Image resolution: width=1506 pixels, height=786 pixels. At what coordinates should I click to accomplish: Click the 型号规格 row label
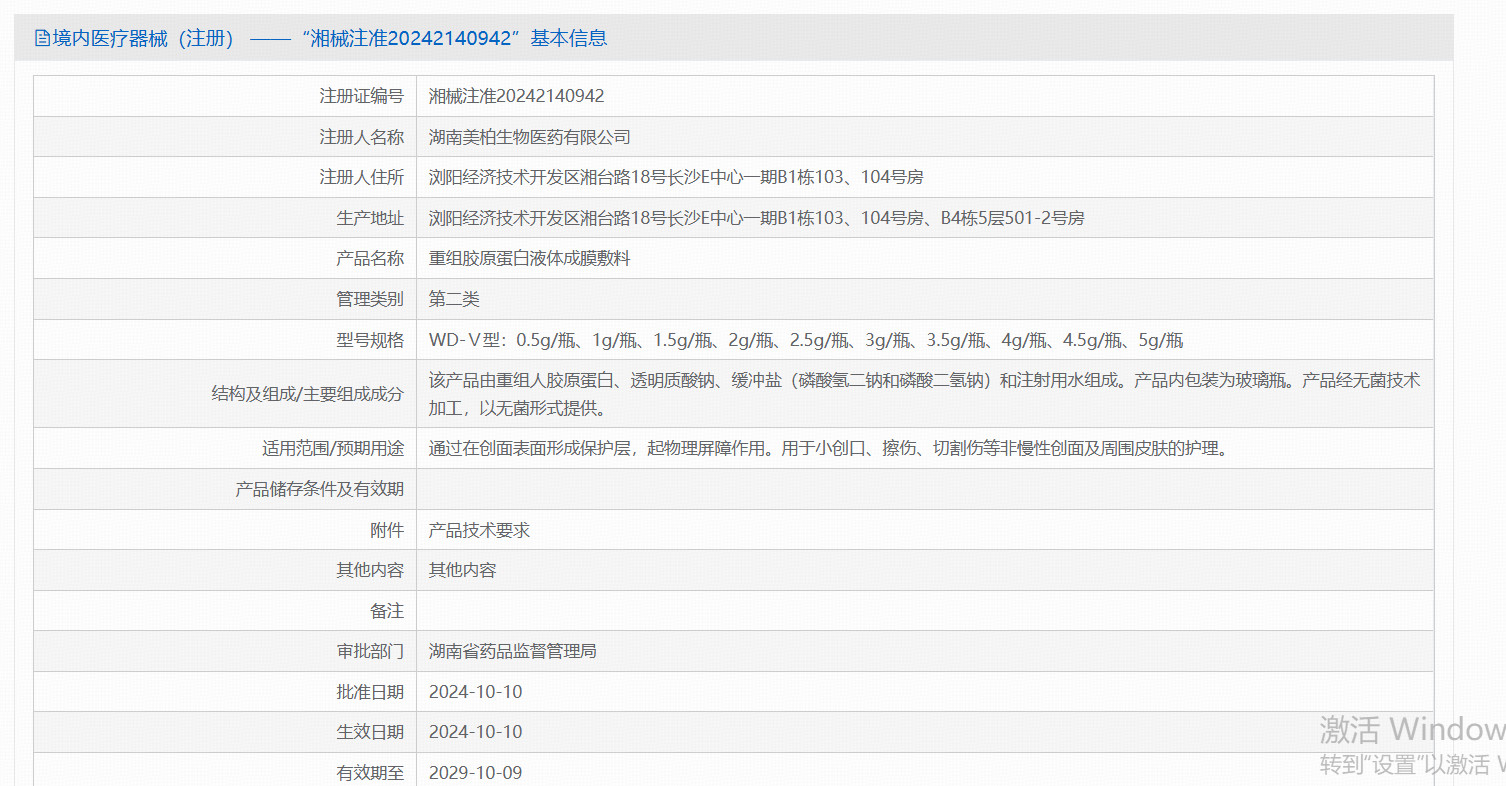[369, 340]
